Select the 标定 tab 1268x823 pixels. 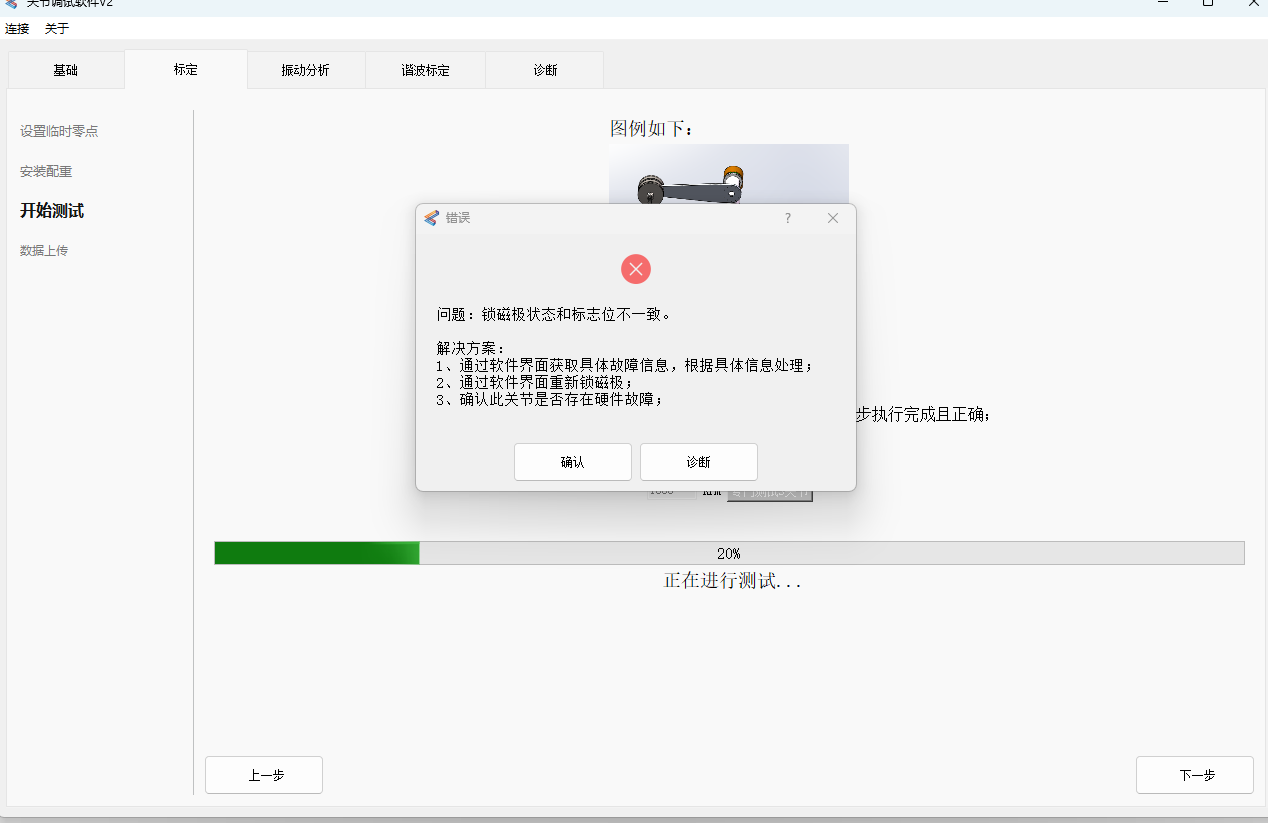[x=186, y=69]
